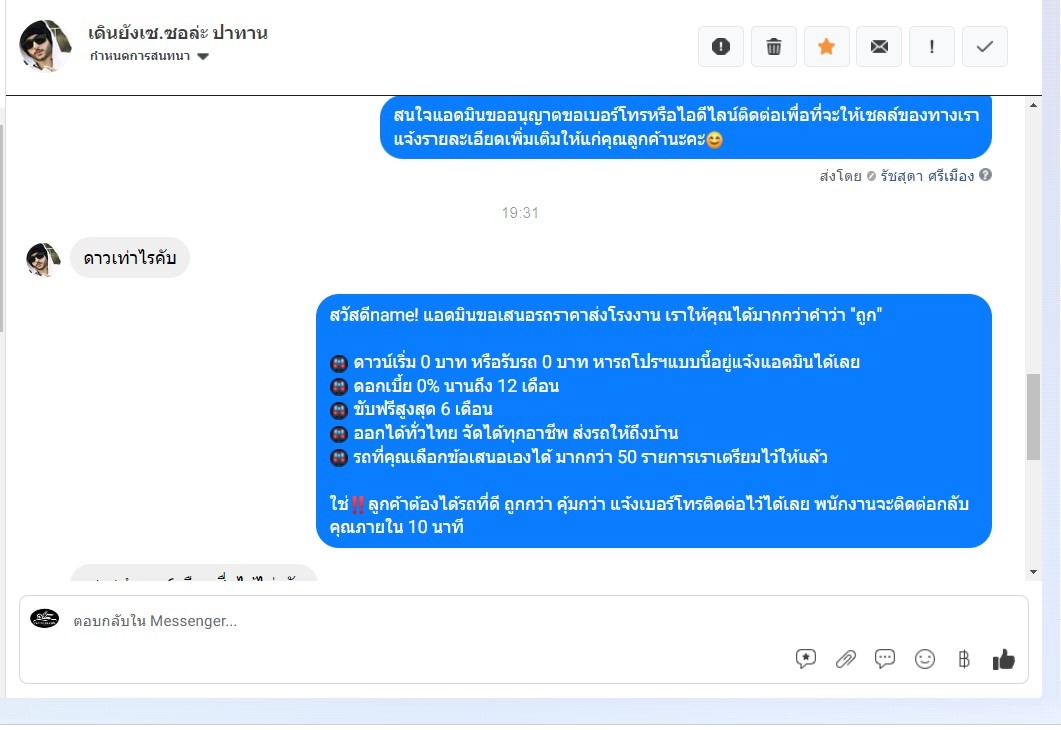Open the emoji picker smiley icon
Viewport: 1061px width, 730px height.
(924, 658)
